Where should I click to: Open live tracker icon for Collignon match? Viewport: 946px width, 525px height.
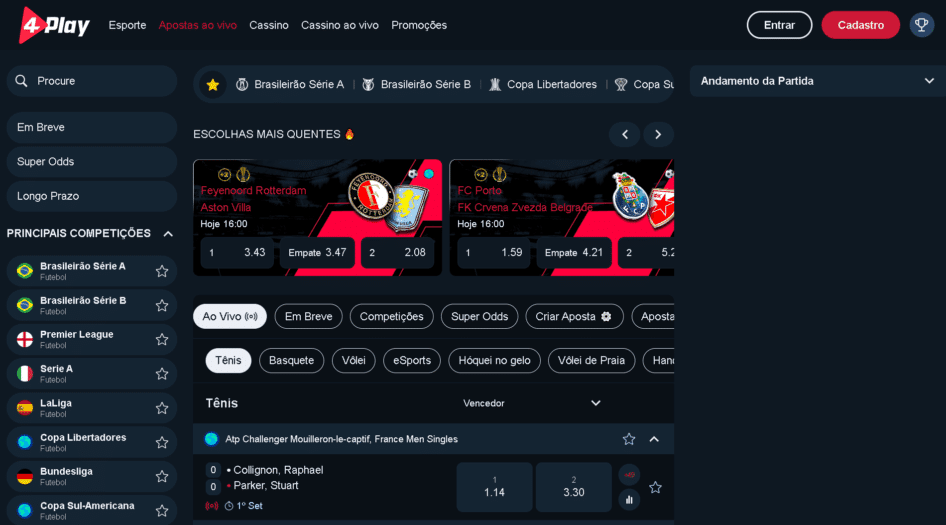pyautogui.click(x=629, y=475)
